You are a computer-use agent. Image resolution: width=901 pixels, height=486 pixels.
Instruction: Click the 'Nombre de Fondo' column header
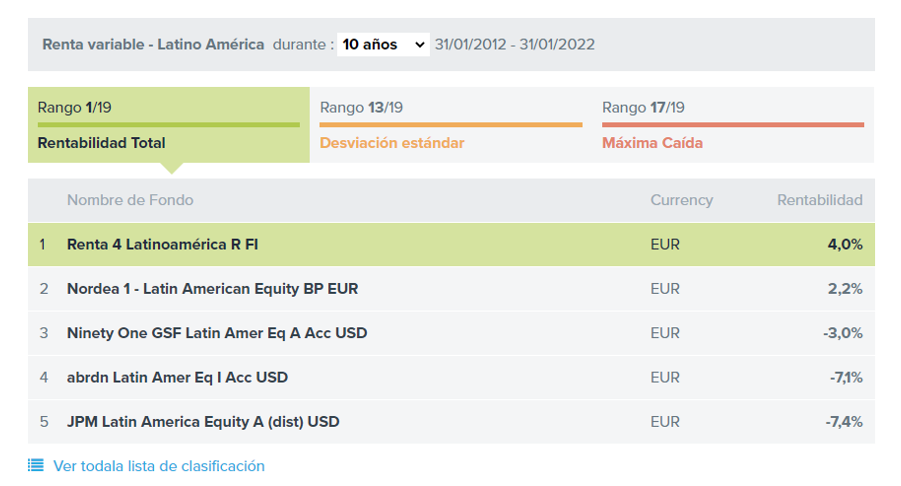(130, 200)
